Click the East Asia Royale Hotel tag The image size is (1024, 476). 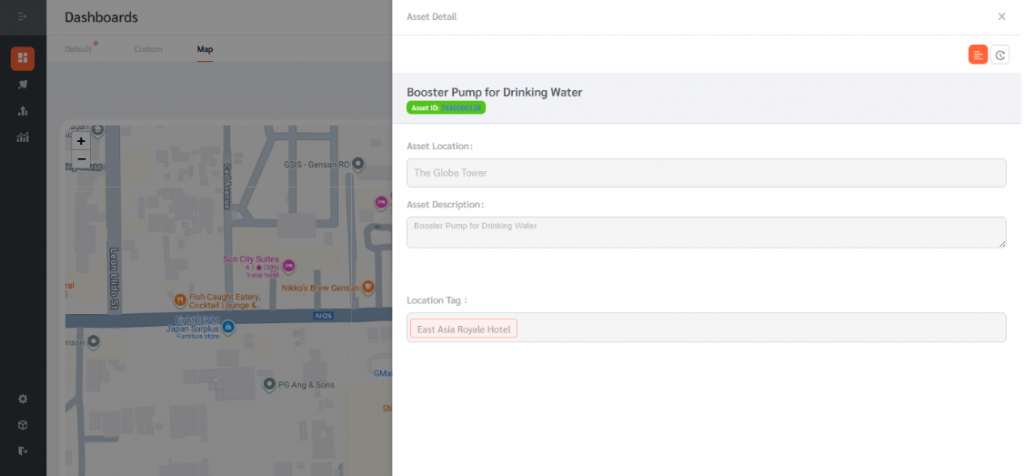(464, 329)
